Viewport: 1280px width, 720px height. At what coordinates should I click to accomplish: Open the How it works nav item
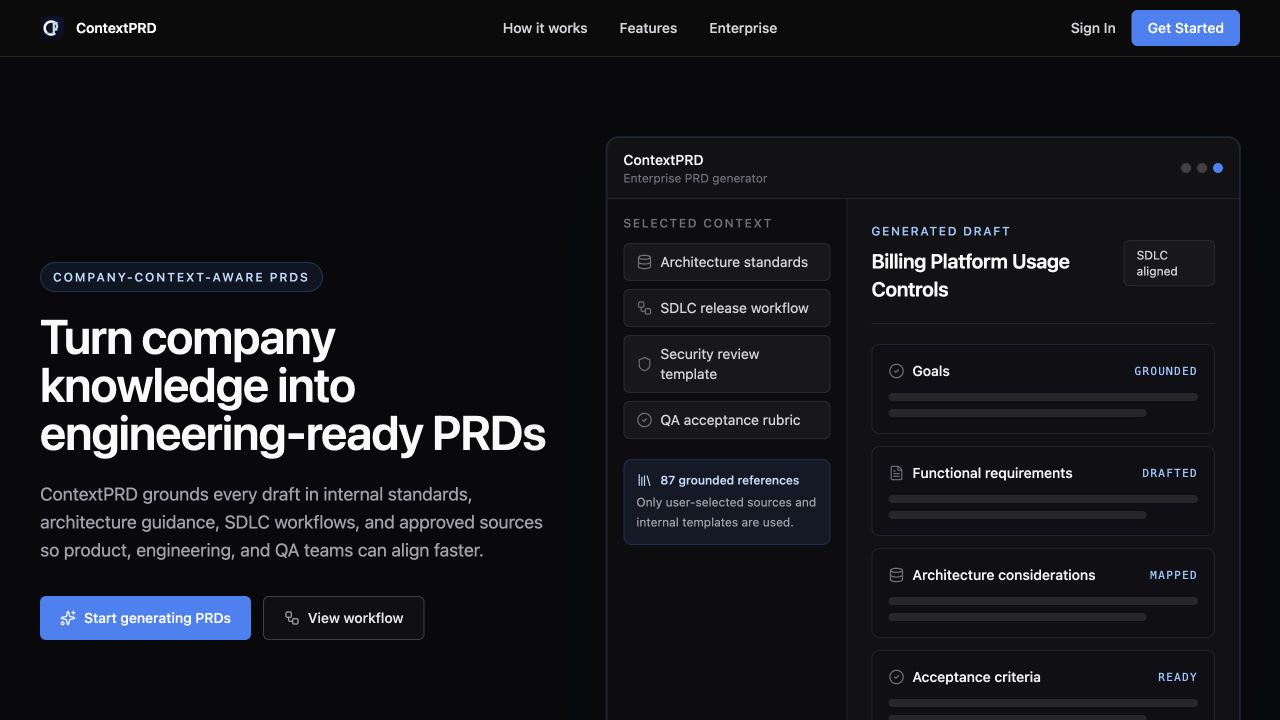(545, 28)
